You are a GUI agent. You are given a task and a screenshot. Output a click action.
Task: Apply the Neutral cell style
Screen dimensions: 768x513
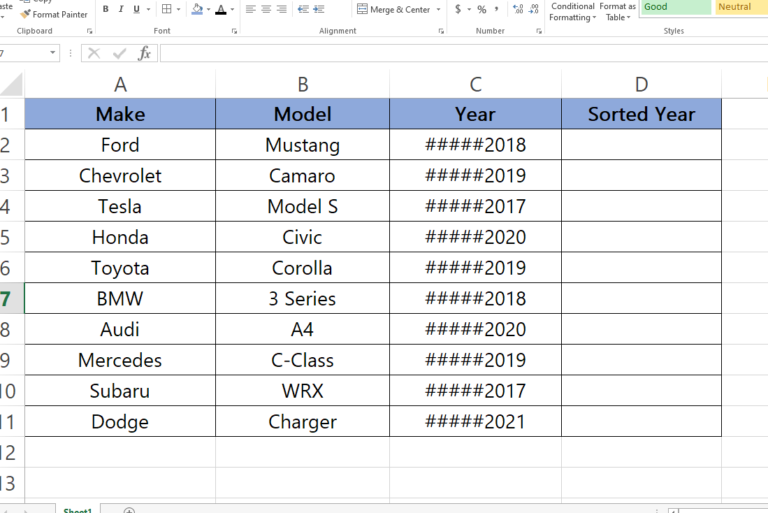point(740,7)
